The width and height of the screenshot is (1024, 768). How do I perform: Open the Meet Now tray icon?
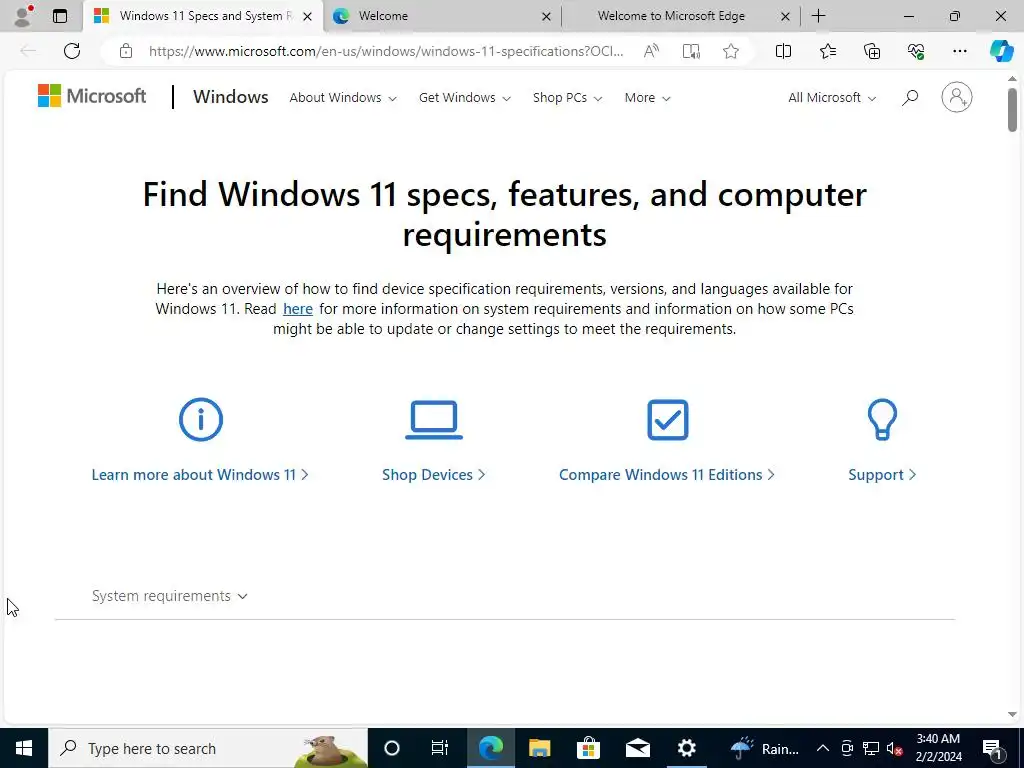click(847, 748)
